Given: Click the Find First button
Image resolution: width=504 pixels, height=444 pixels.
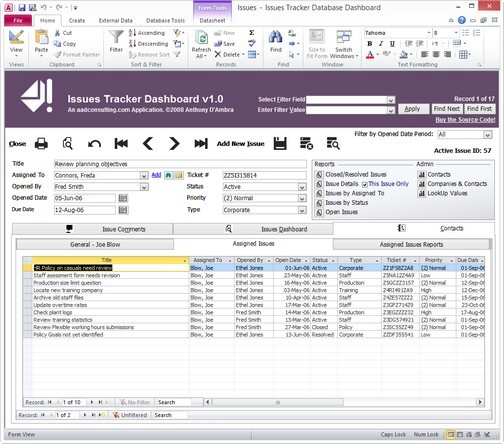Looking at the screenshot, I should 479,109.
